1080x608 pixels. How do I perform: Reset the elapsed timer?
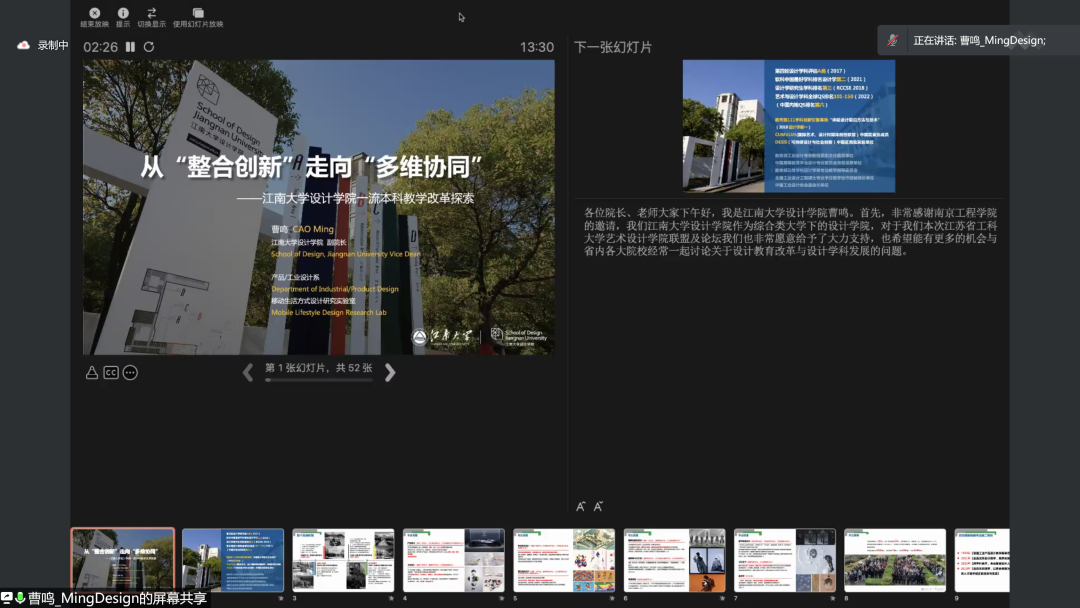[x=149, y=47]
